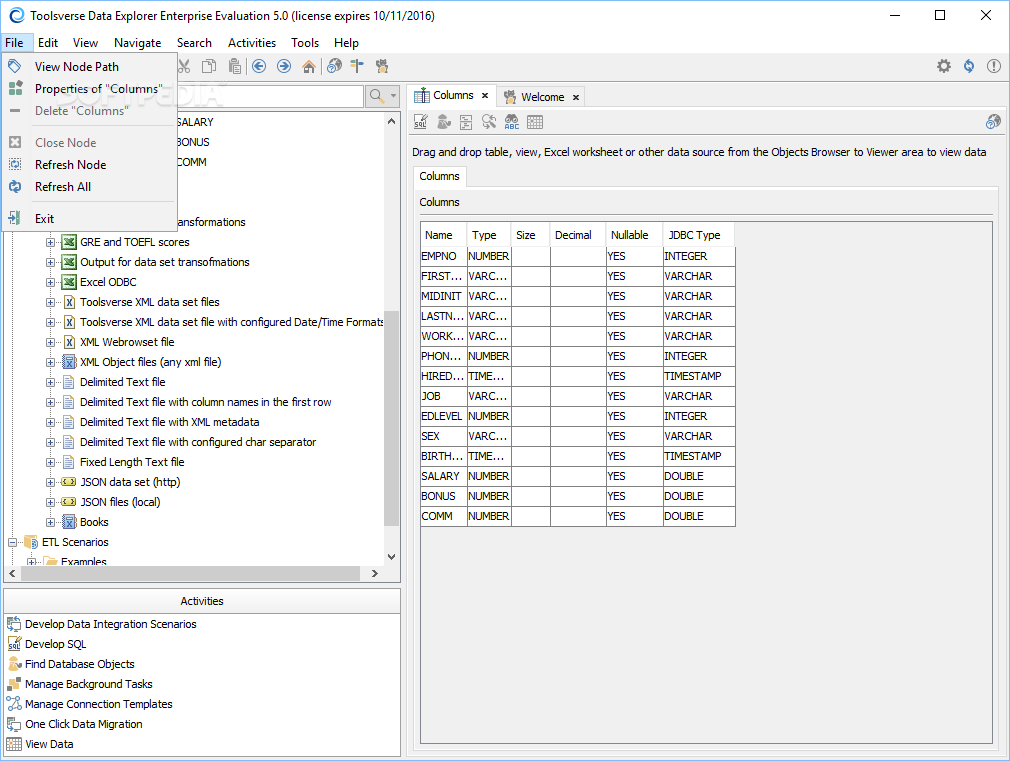Click the Decimal column header

(x=578, y=235)
